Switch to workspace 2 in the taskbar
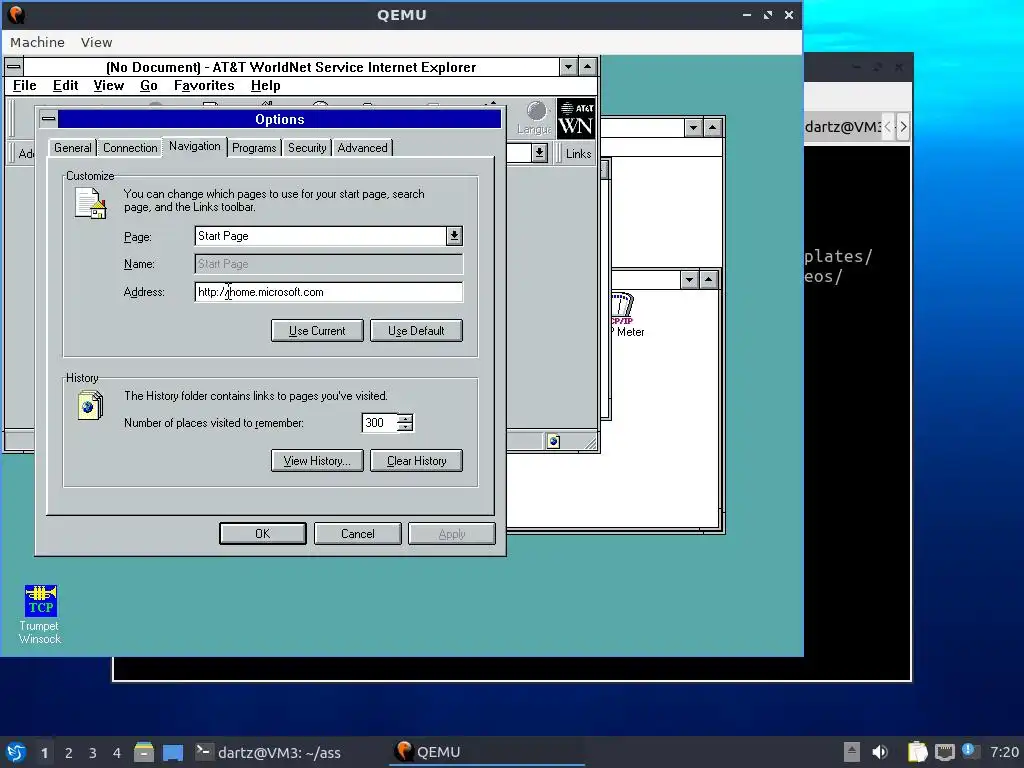Viewport: 1024px width, 768px height. point(69,753)
